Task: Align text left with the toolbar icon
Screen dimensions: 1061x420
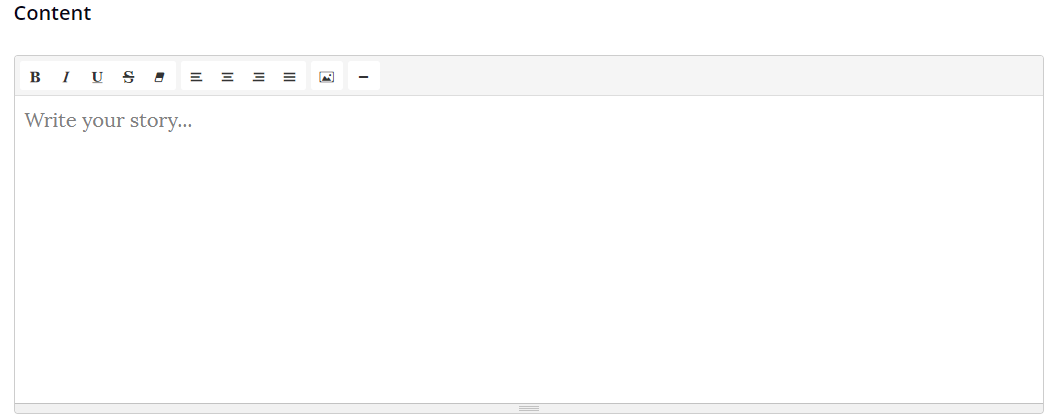Action: [196, 77]
